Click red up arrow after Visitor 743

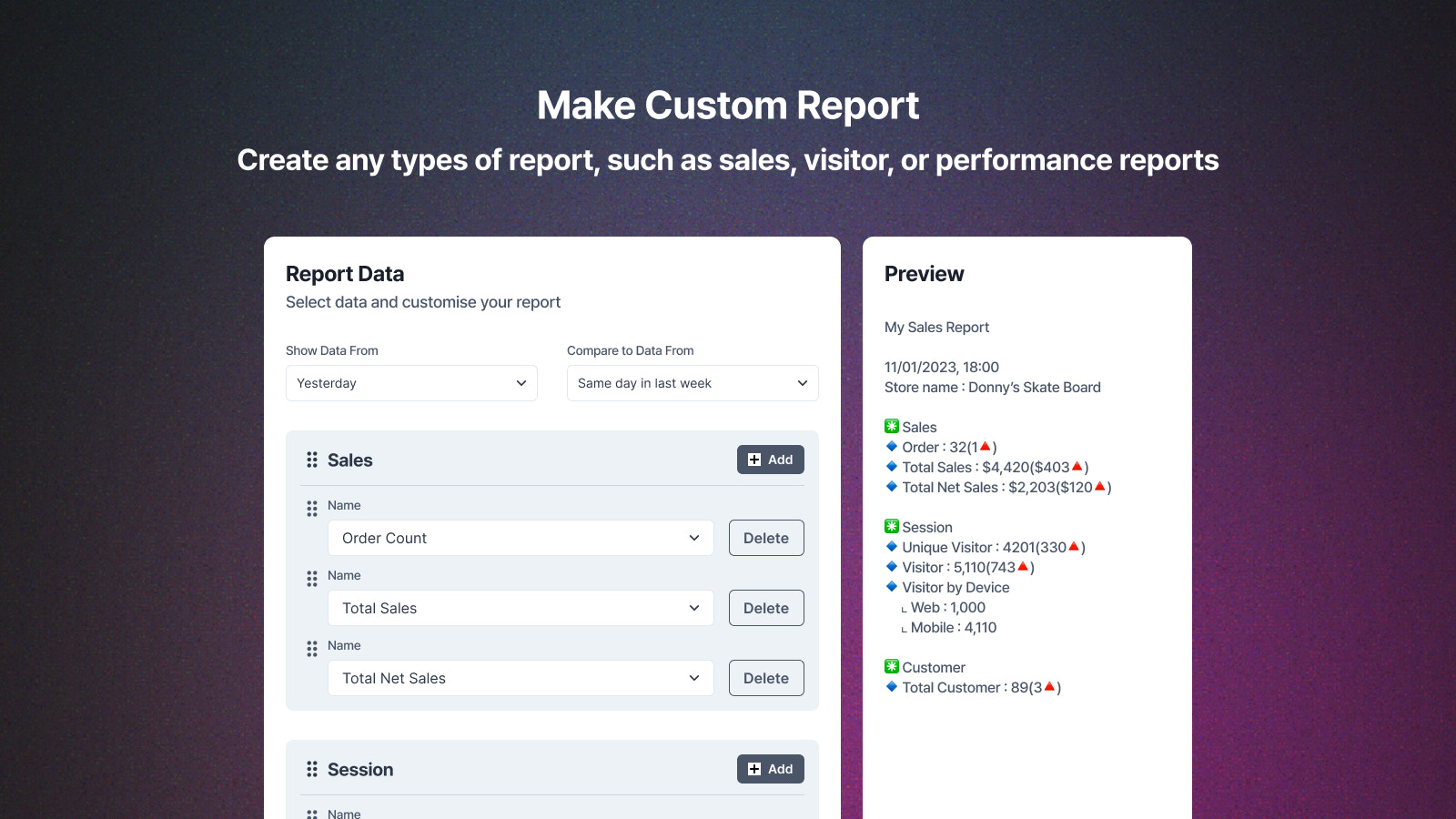(x=1023, y=566)
